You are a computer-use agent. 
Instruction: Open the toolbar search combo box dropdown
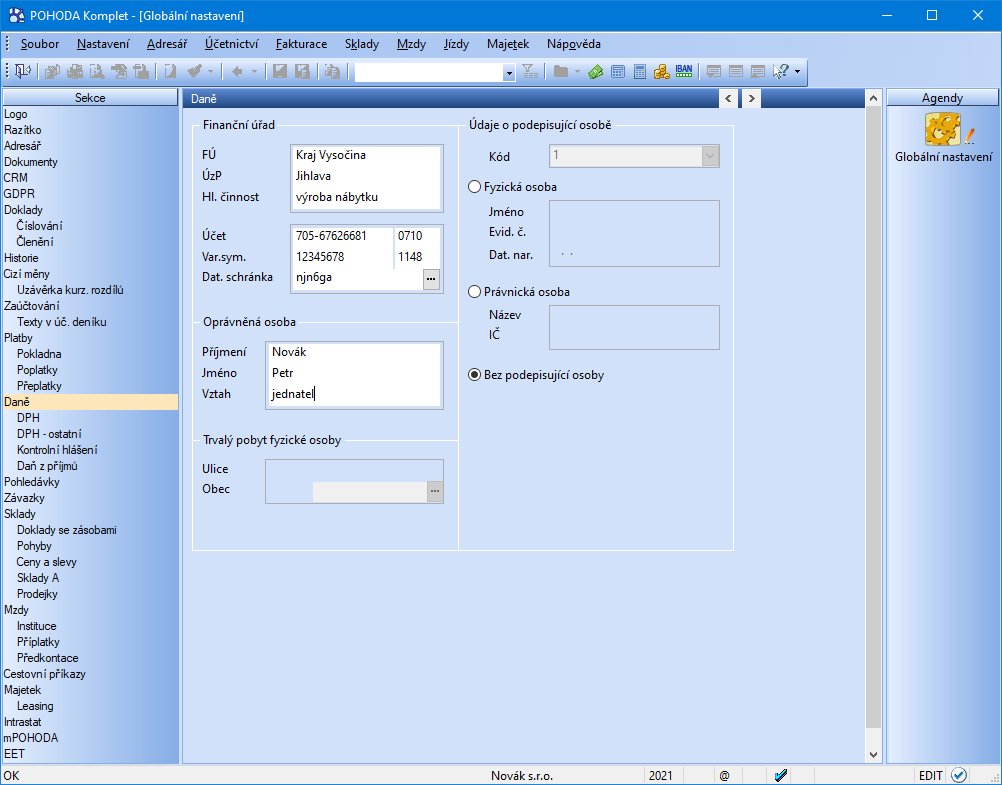tap(509, 72)
